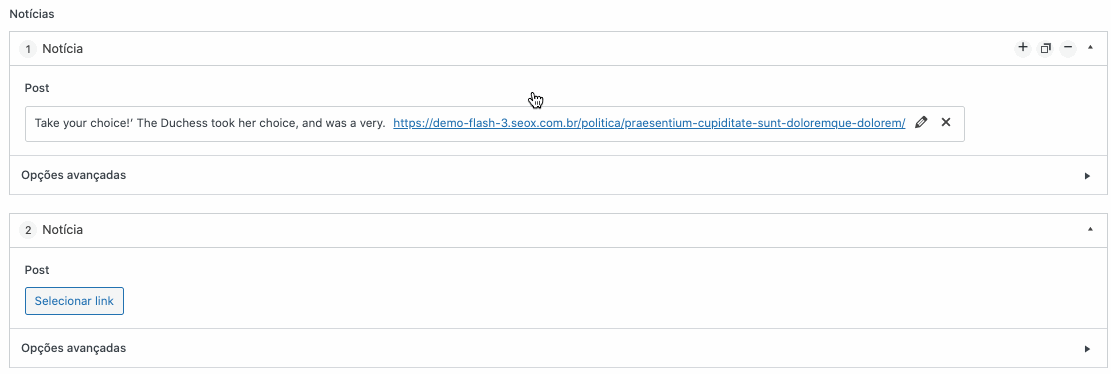Click the Notícias section heading
The width and height of the screenshot is (1111, 374).
(31, 13)
